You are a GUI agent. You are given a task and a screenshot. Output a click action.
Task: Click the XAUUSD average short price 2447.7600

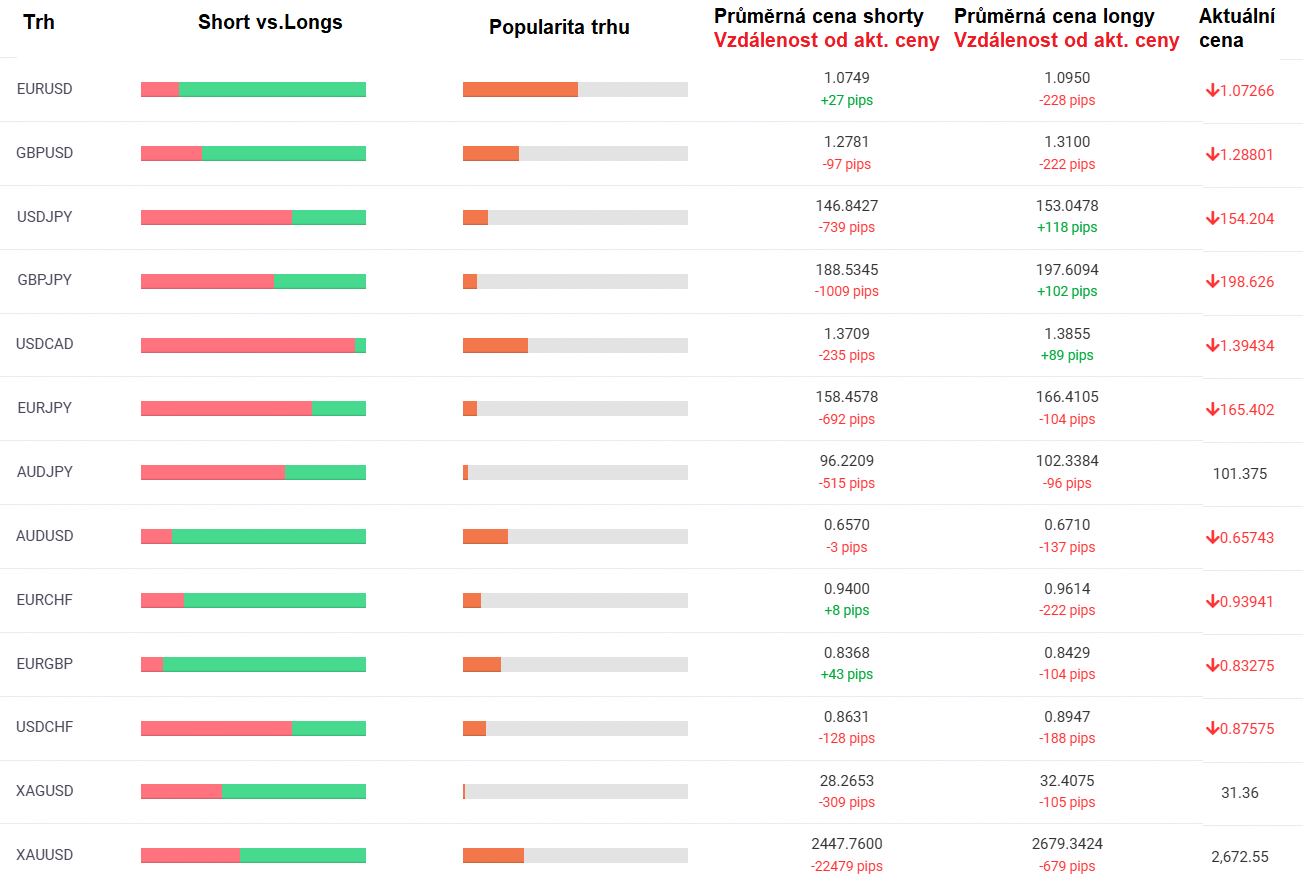846,844
